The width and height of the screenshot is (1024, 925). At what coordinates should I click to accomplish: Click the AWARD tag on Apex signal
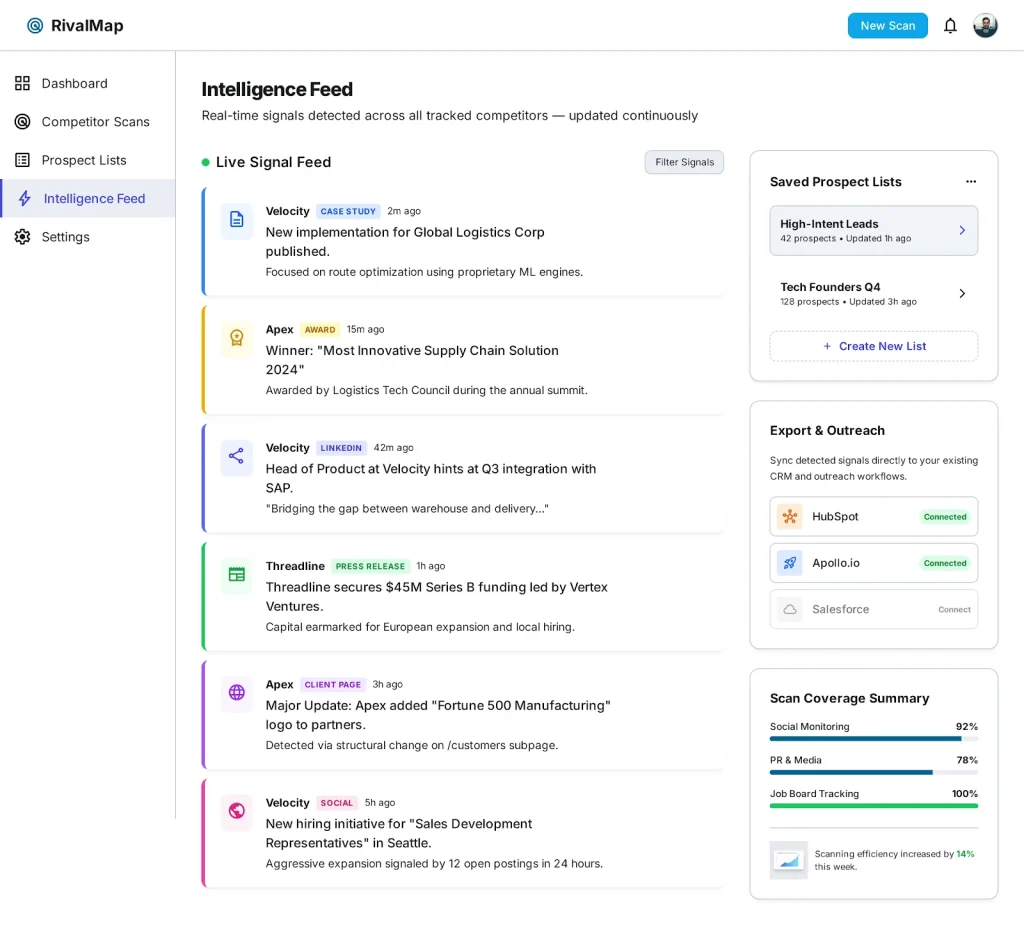tap(320, 329)
